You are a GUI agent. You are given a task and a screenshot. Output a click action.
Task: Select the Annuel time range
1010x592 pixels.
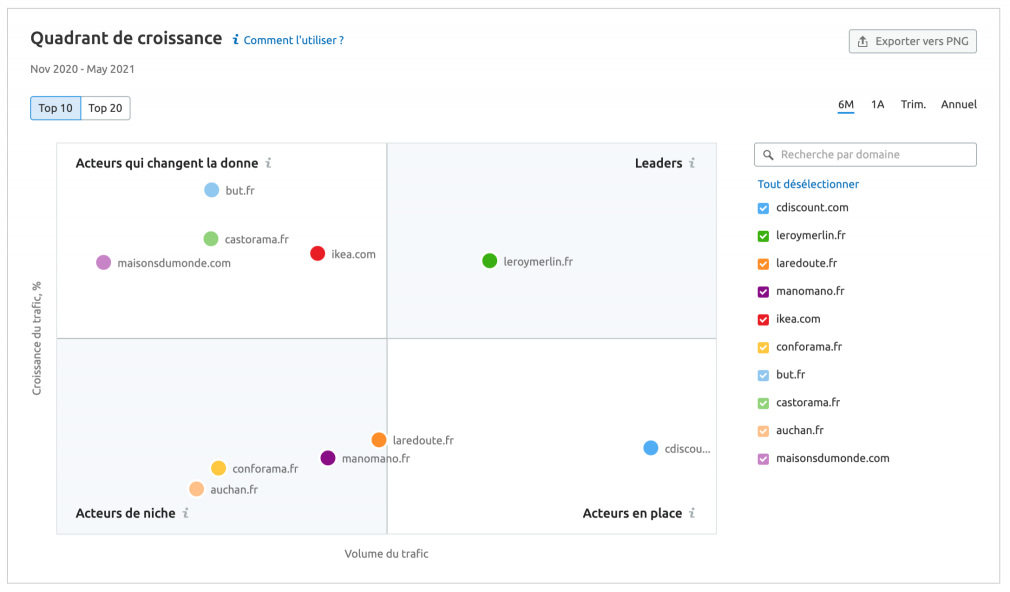[x=958, y=104]
